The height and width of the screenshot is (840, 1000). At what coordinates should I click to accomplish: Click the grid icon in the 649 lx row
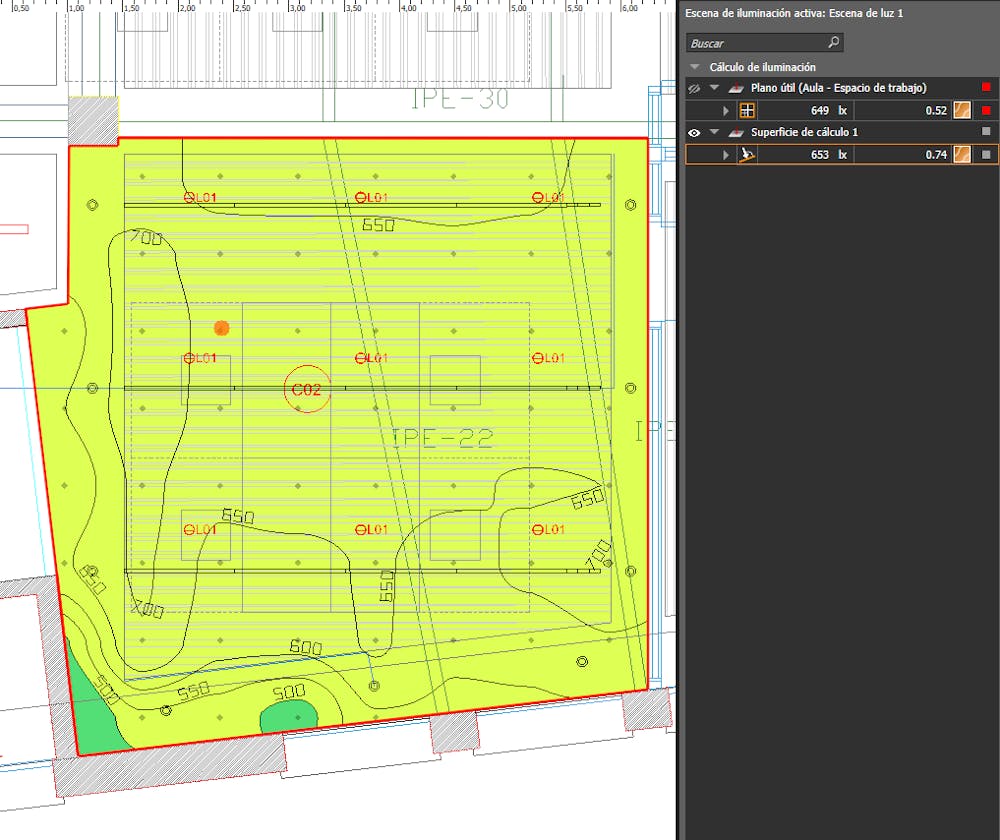click(x=746, y=111)
